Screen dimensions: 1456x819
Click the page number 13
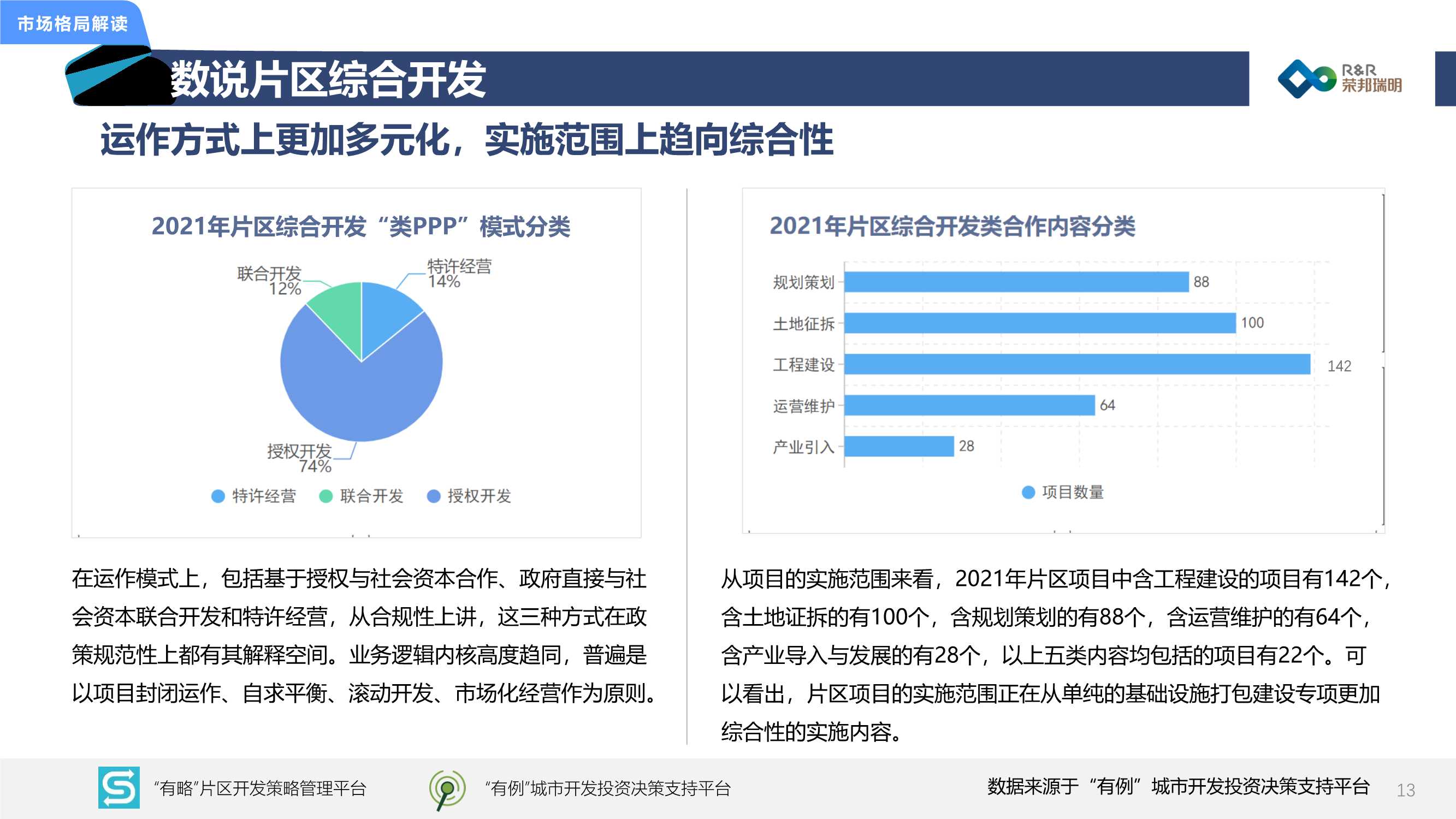pos(1406,790)
